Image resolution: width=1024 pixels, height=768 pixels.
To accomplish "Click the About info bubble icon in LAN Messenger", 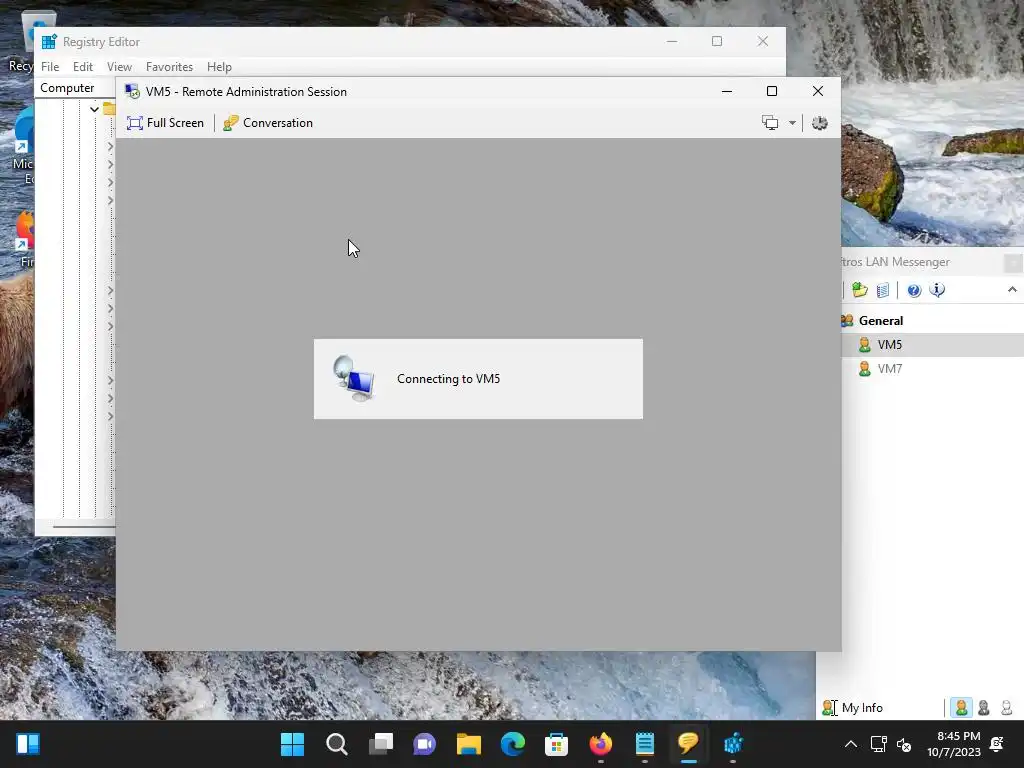I will pyautogui.click(x=937, y=290).
